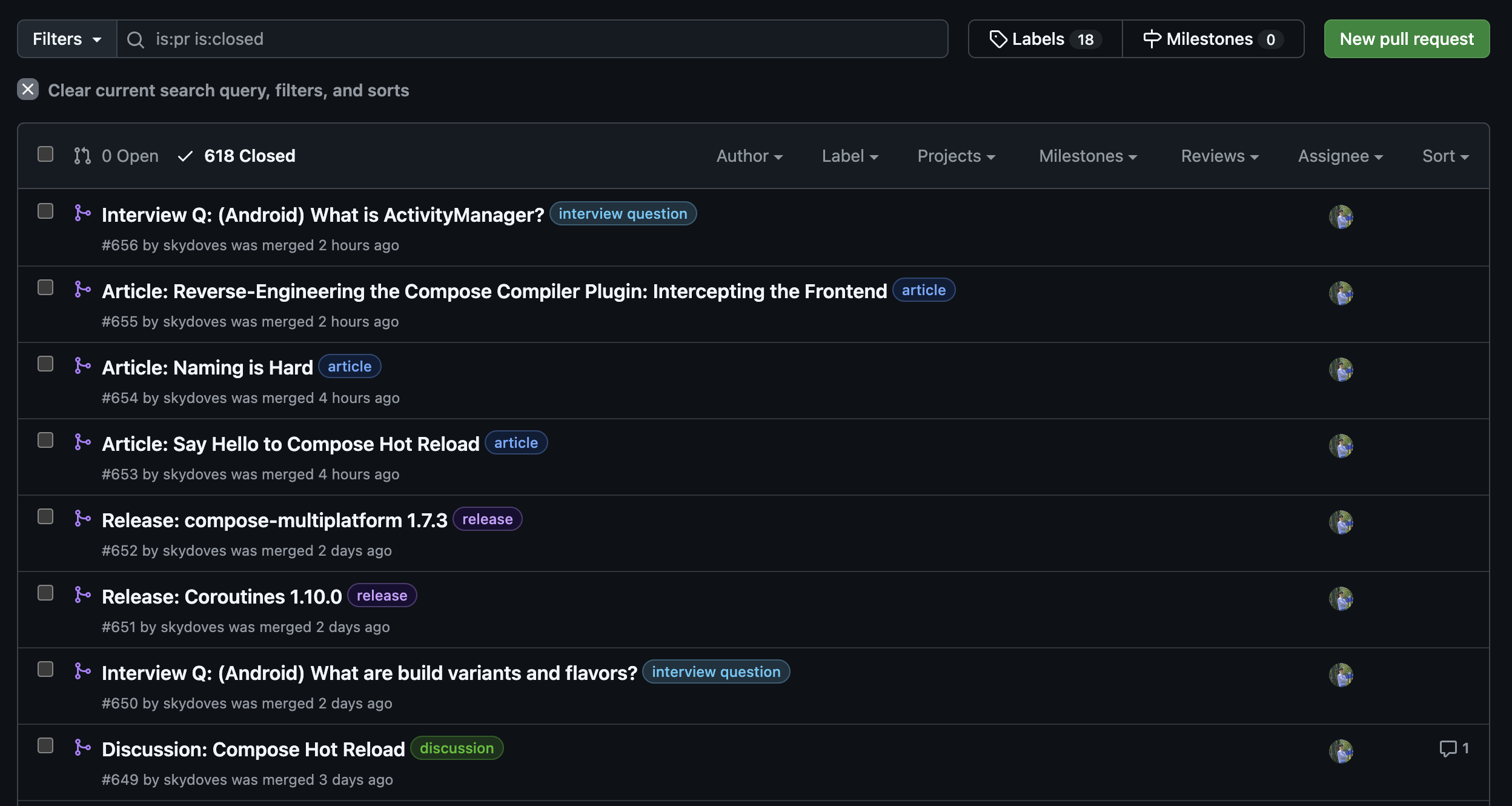Filter by release label on PR #652
1512x806 pixels.
point(487,519)
